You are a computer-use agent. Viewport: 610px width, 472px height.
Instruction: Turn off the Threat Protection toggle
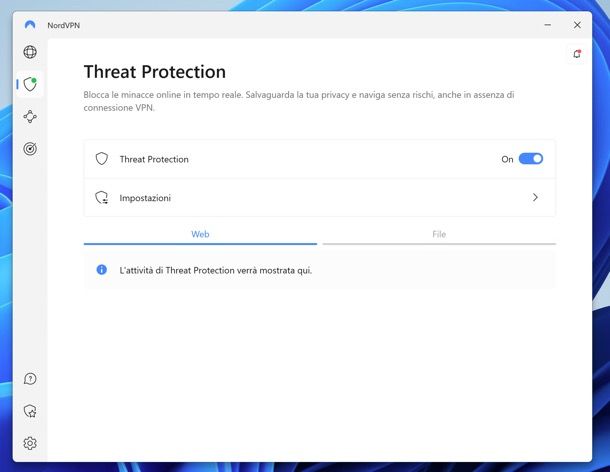[x=531, y=159]
